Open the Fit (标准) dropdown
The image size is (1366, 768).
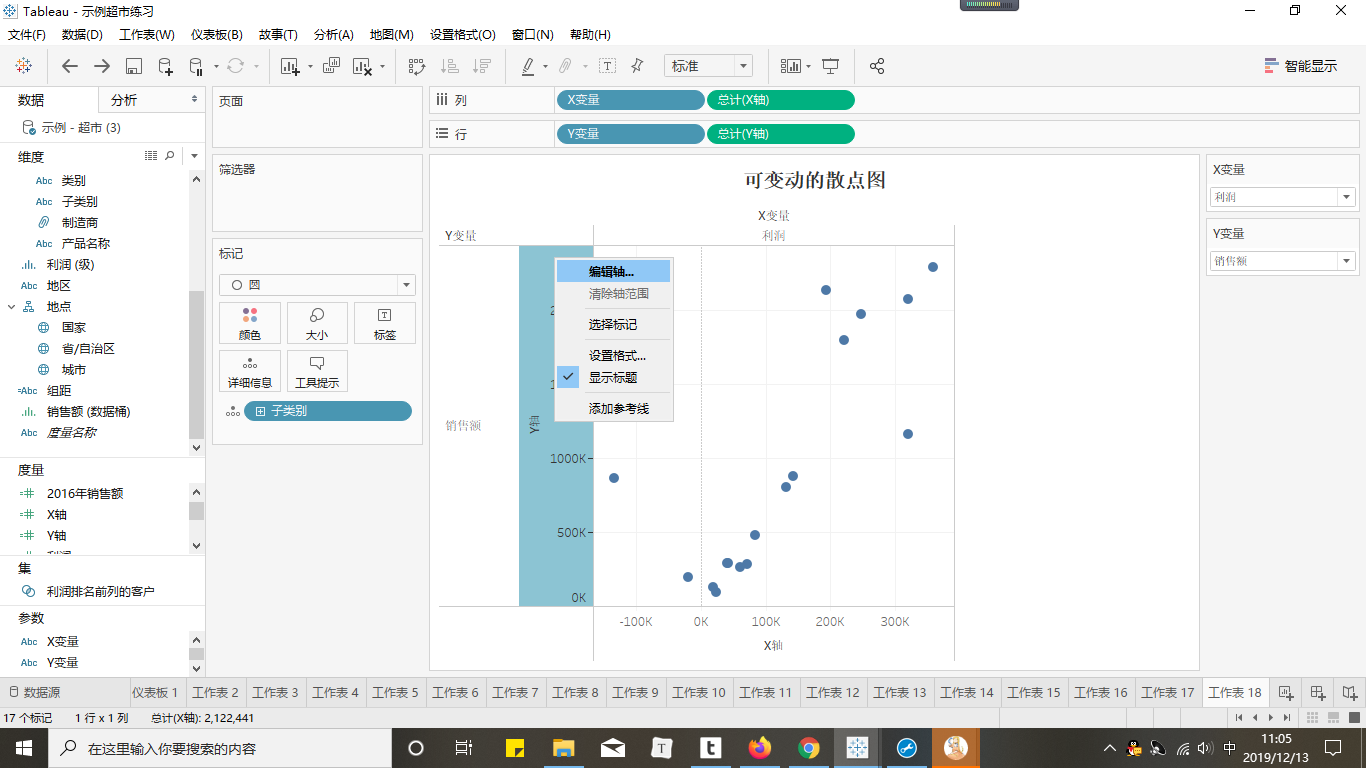pyautogui.click(x=708, y=66)
